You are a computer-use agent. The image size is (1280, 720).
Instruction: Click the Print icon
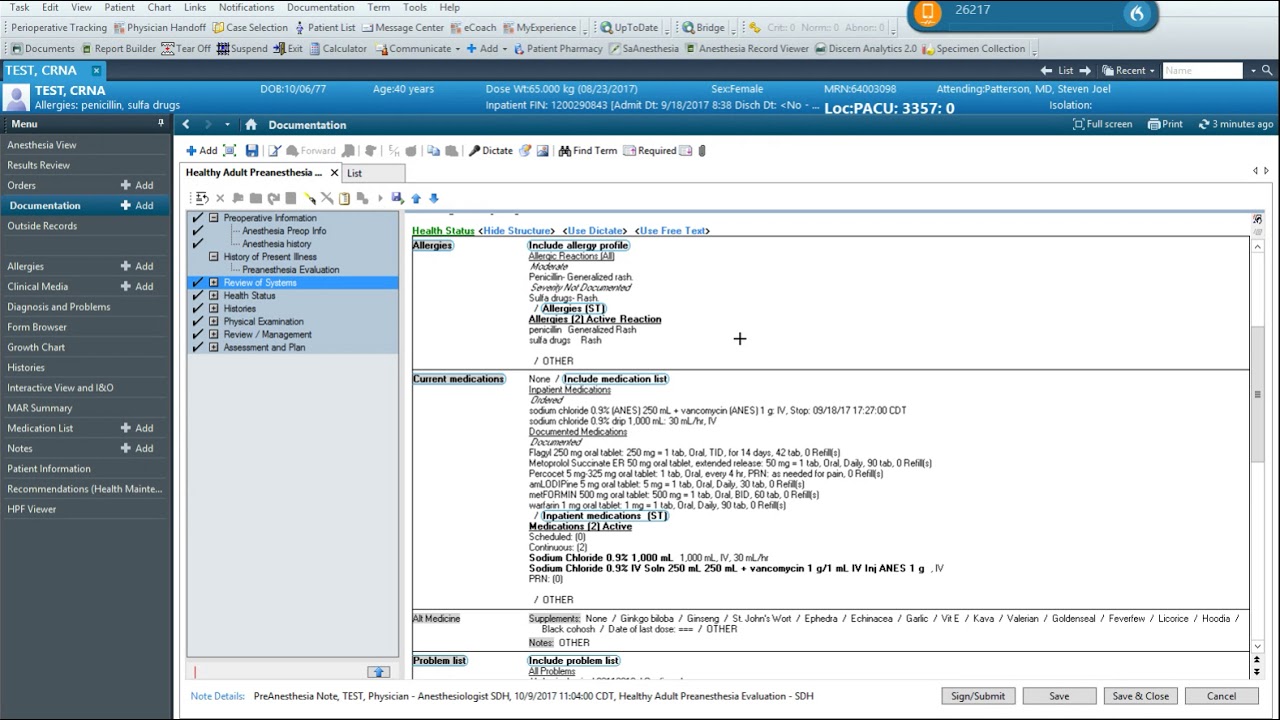(x=1165, y=124)
